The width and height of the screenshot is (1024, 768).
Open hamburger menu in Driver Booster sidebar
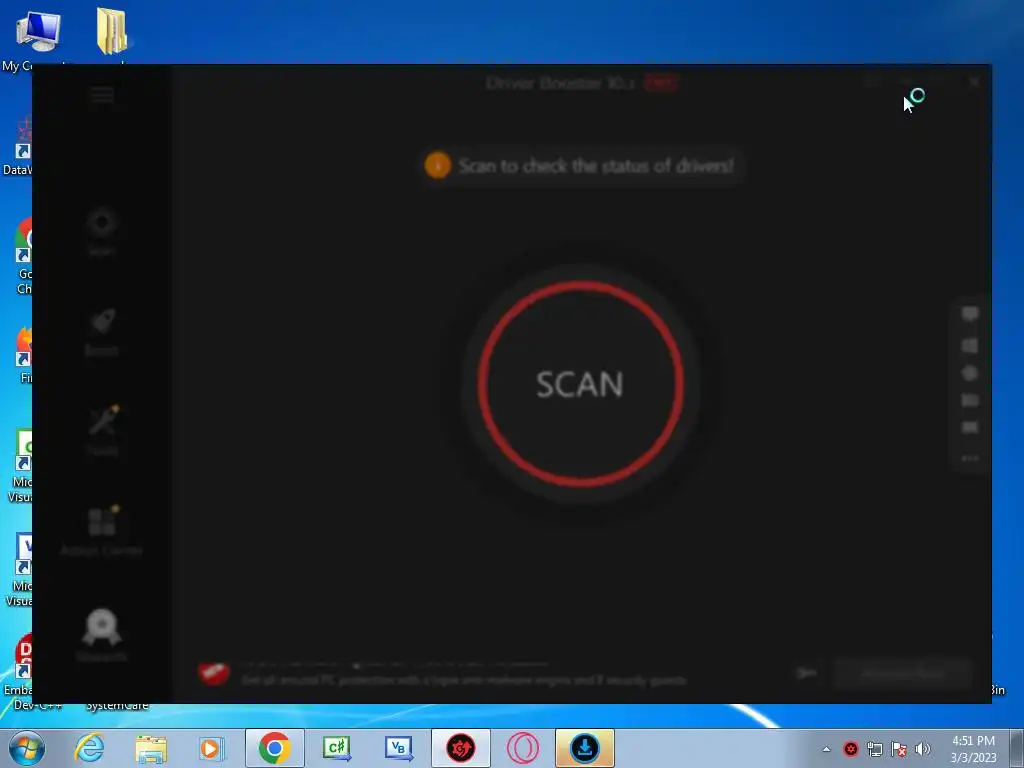tap(102, 95)
